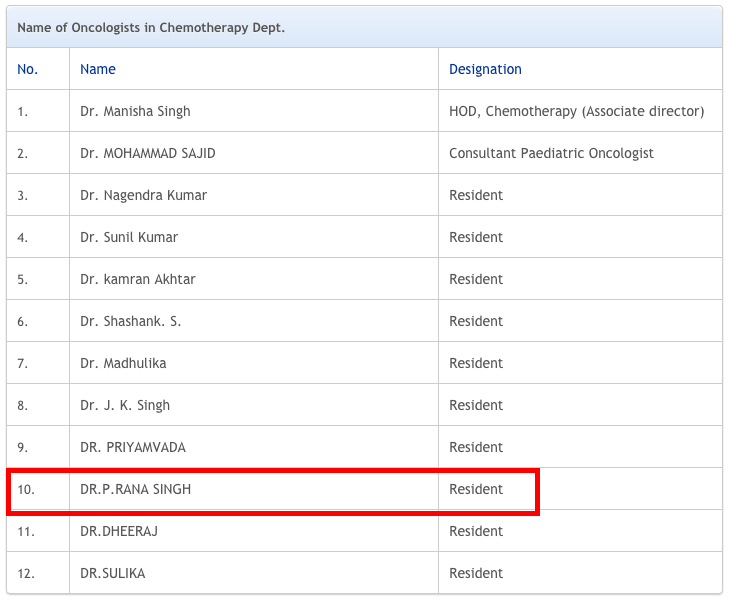Select the name "Dr. J. K. Singh"

tap(125, 405)
